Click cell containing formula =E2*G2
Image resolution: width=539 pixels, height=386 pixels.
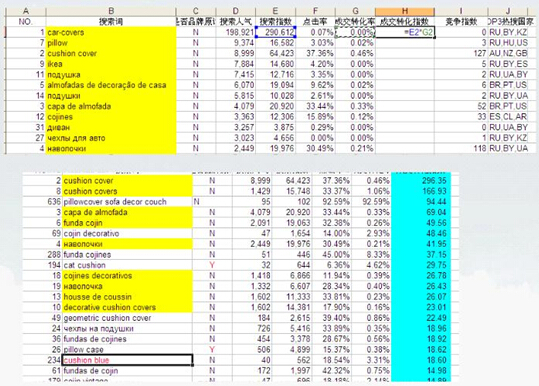(x=405, y=32)
